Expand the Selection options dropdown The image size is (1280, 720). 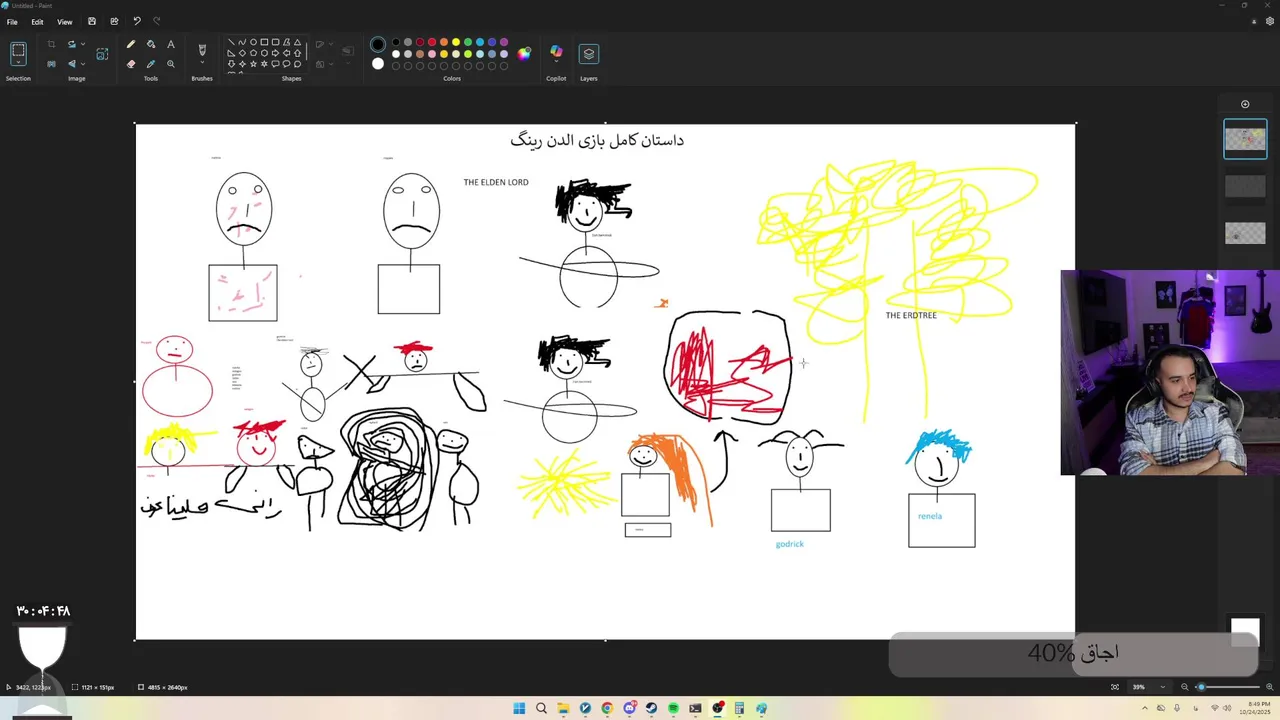(18, 64)
